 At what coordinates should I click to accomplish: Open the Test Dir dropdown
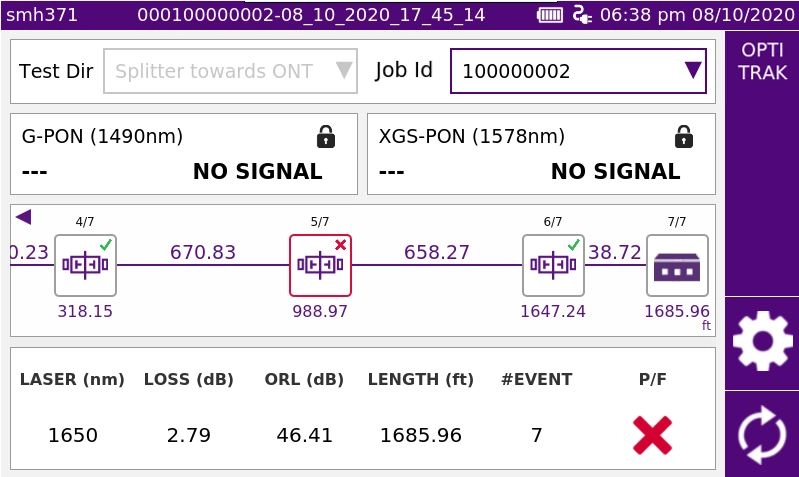(x=230, y=71)
